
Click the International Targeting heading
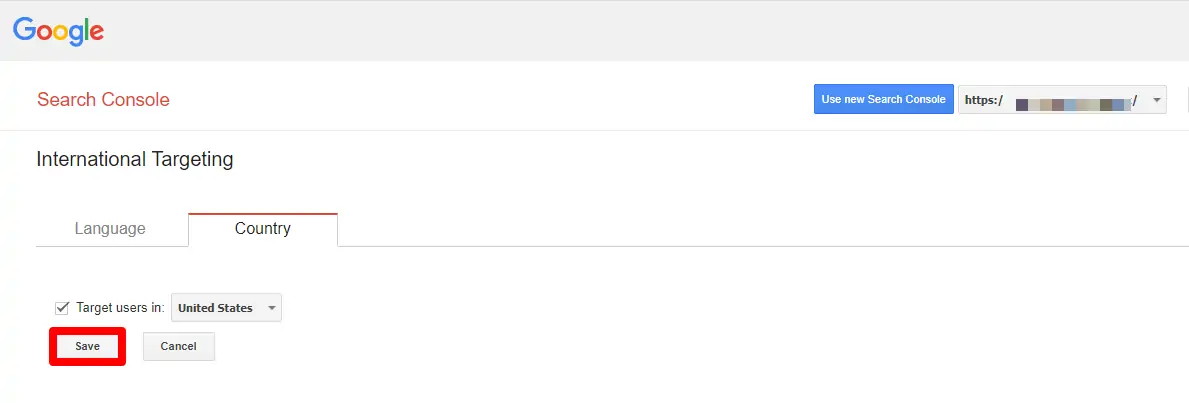(x=134, y=159)
